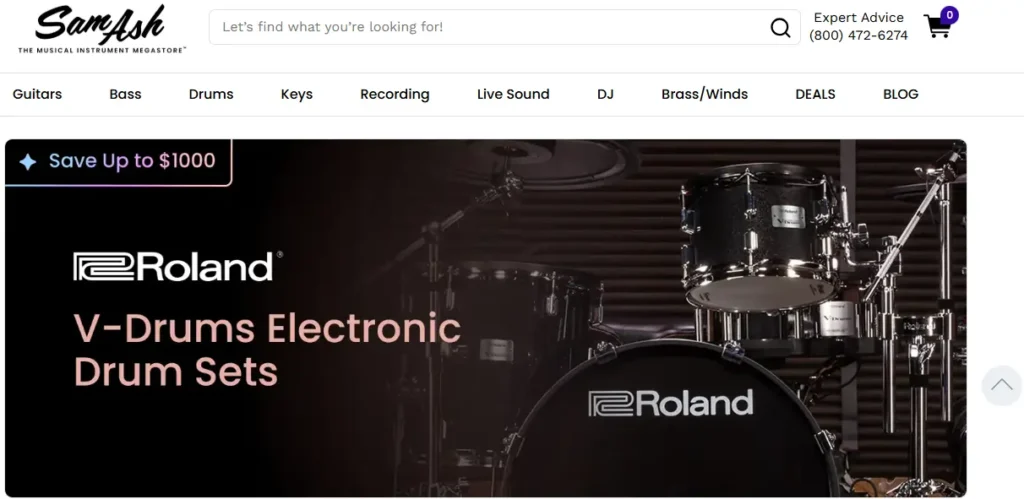Click the Expert Advice phone number
The height and width of the screenshot is (499, 1024).
point(858,36)
